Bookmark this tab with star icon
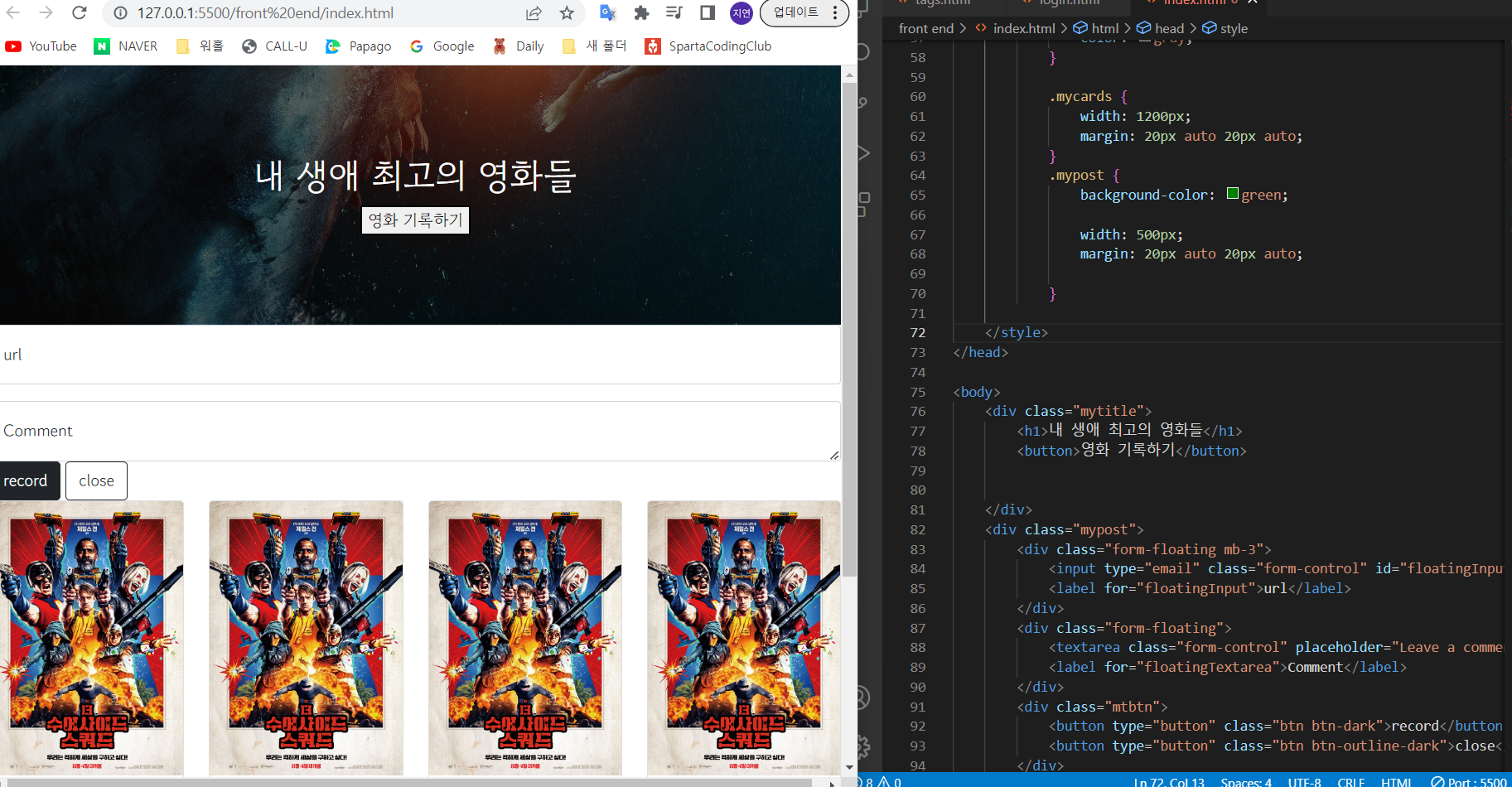This screenshot has height=787, width=1512. pos(567,13)
